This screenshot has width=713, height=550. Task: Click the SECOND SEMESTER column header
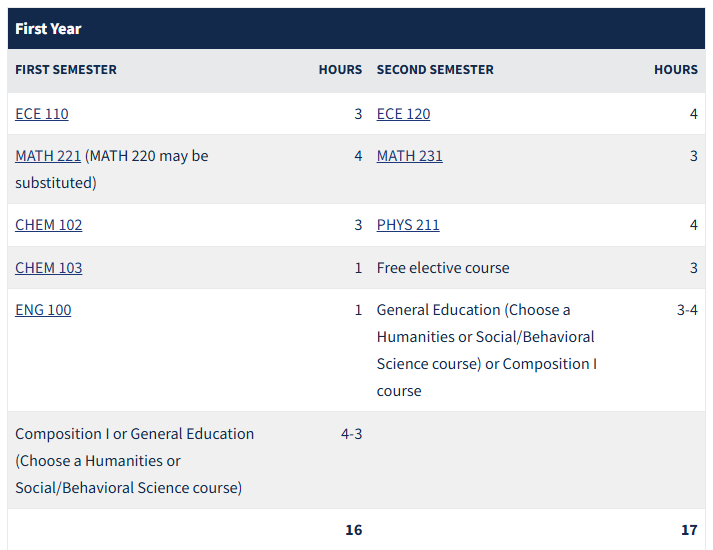(x=435, y=70)
